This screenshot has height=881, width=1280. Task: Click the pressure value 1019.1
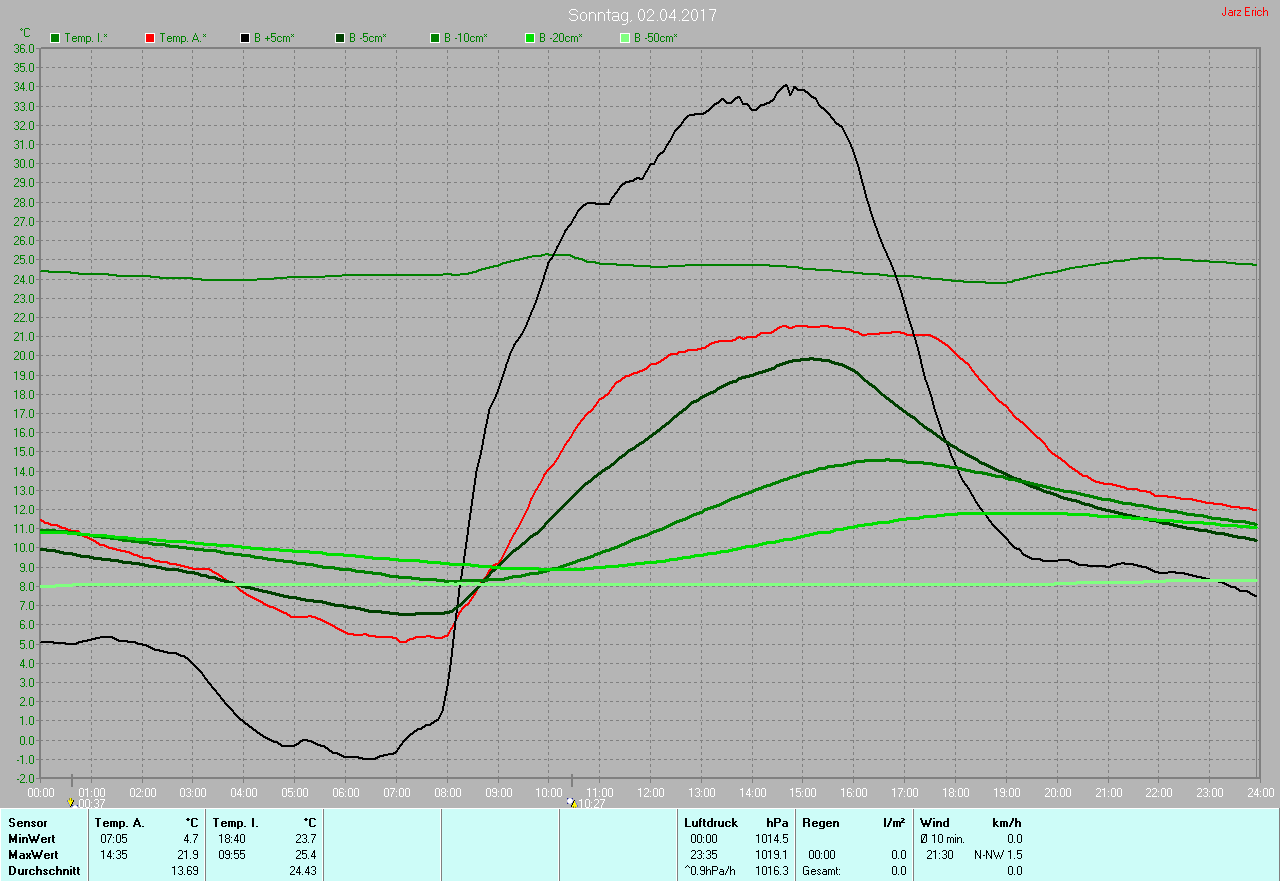(x=770, y=855)
